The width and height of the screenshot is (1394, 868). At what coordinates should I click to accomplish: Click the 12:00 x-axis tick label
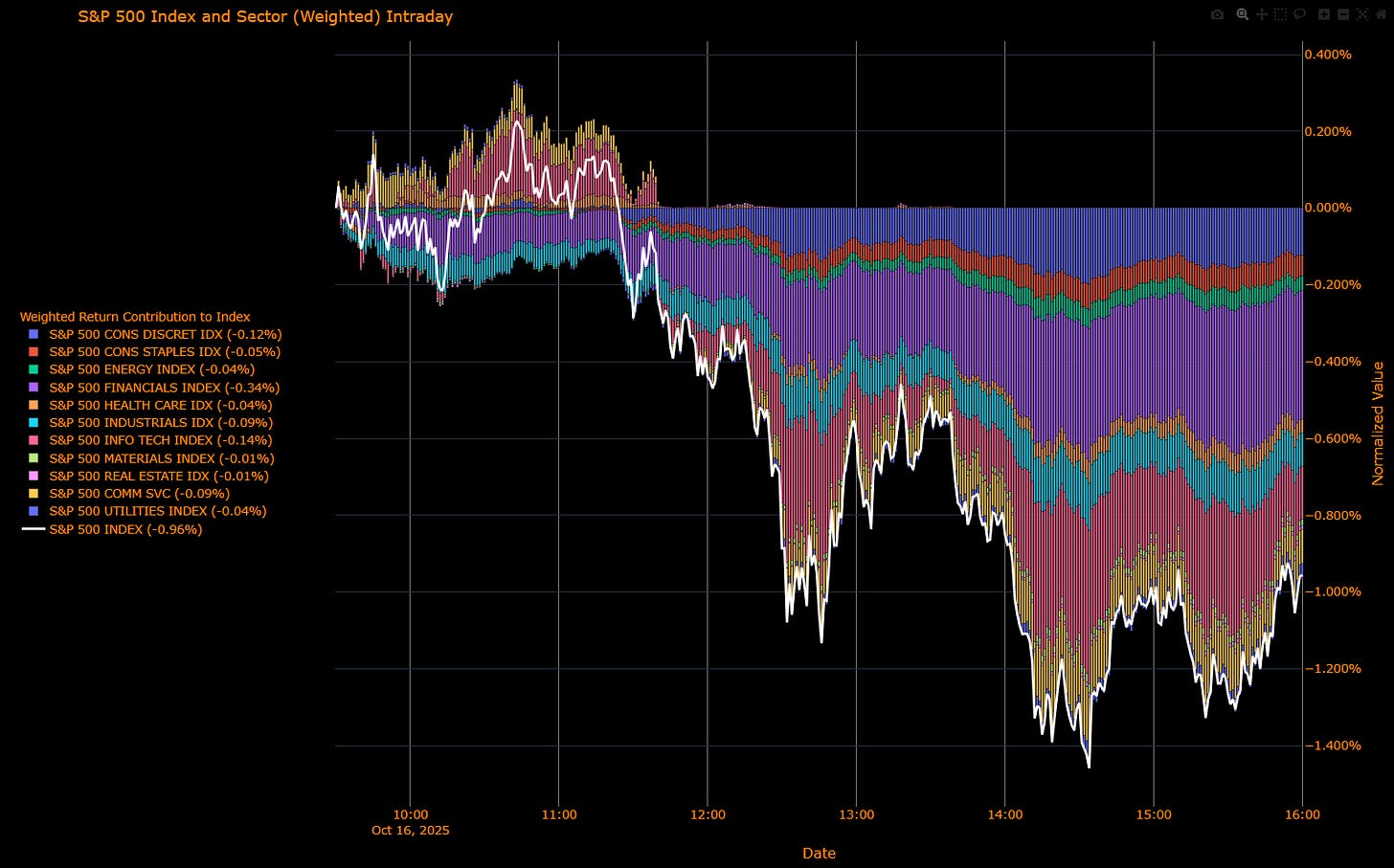pyautogui.click(x=708, y=814)
